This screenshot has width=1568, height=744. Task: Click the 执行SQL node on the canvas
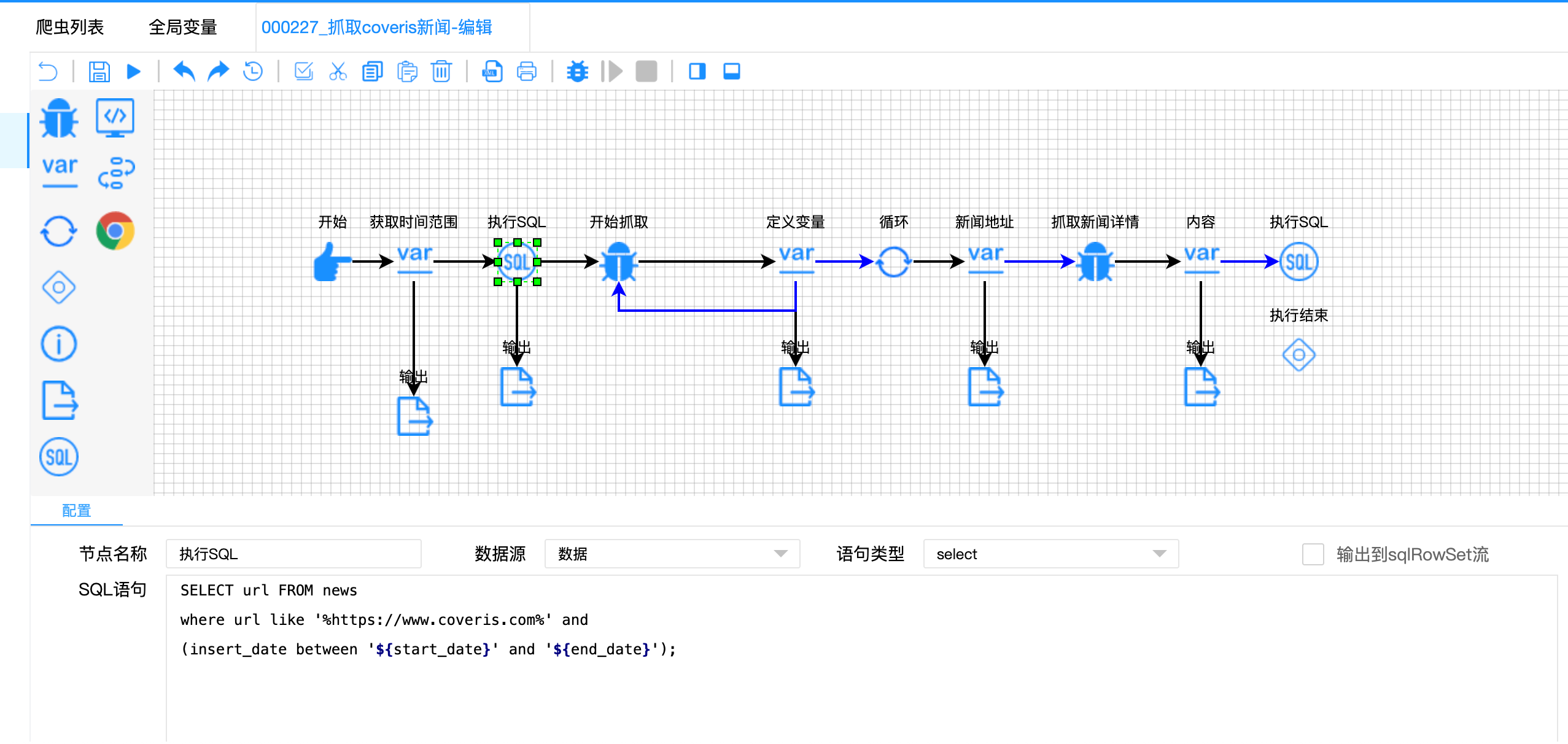tap(518, 261)
